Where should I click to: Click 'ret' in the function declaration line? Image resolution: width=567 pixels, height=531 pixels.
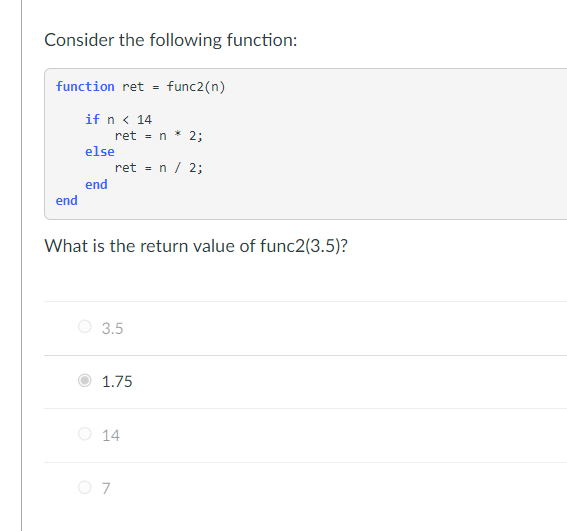coord(133,87)
